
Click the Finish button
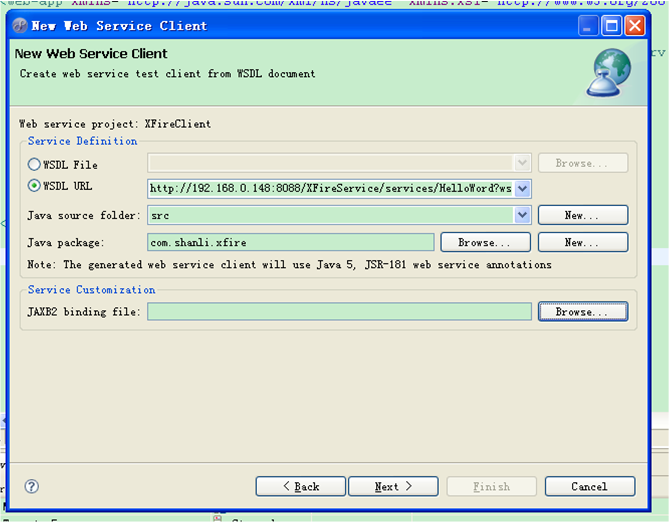(x=492, y=486)
